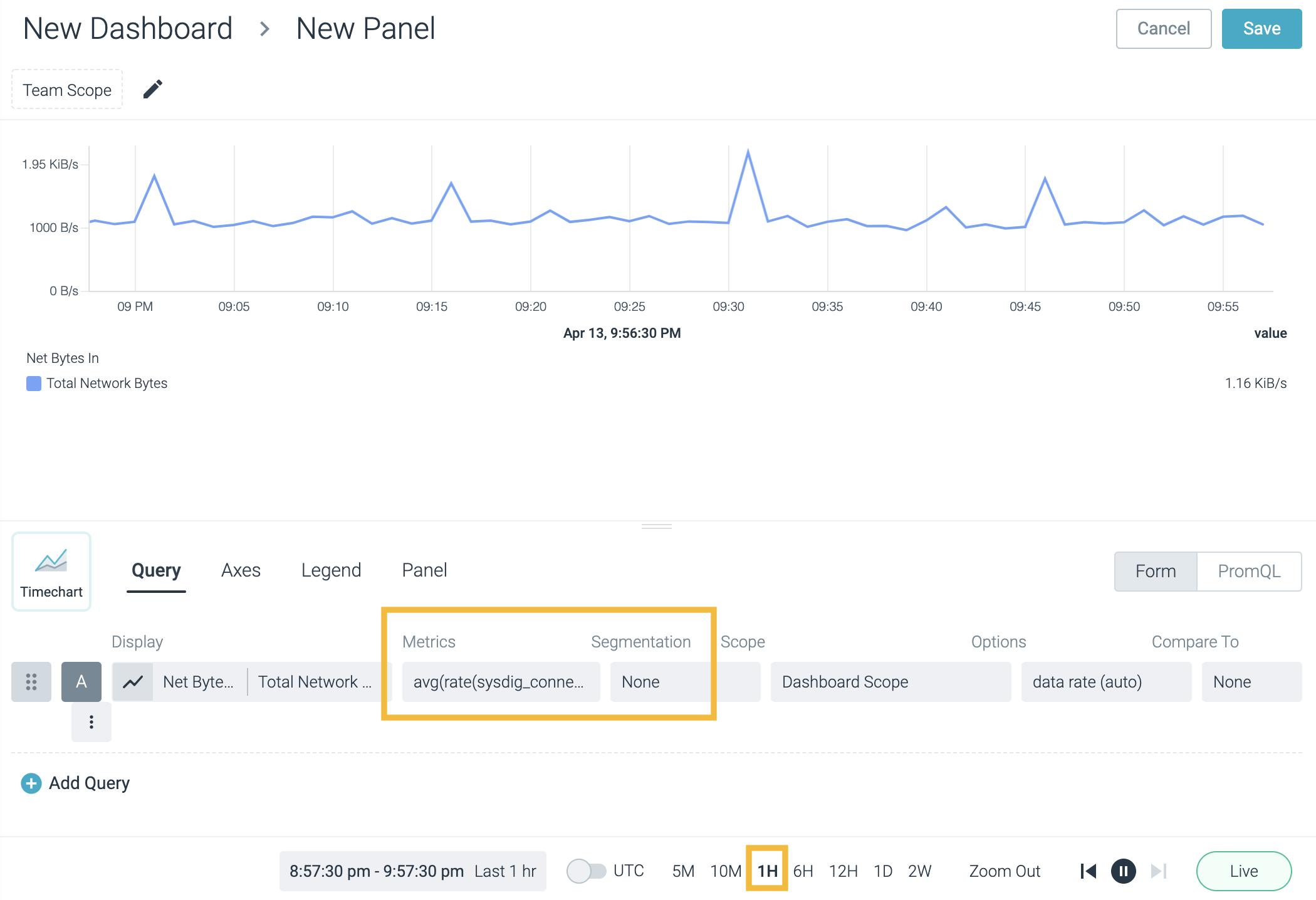Click the Total Network Bytes legend color swatch
This screenshot has width=1316, height=900.
pos(34,384)
